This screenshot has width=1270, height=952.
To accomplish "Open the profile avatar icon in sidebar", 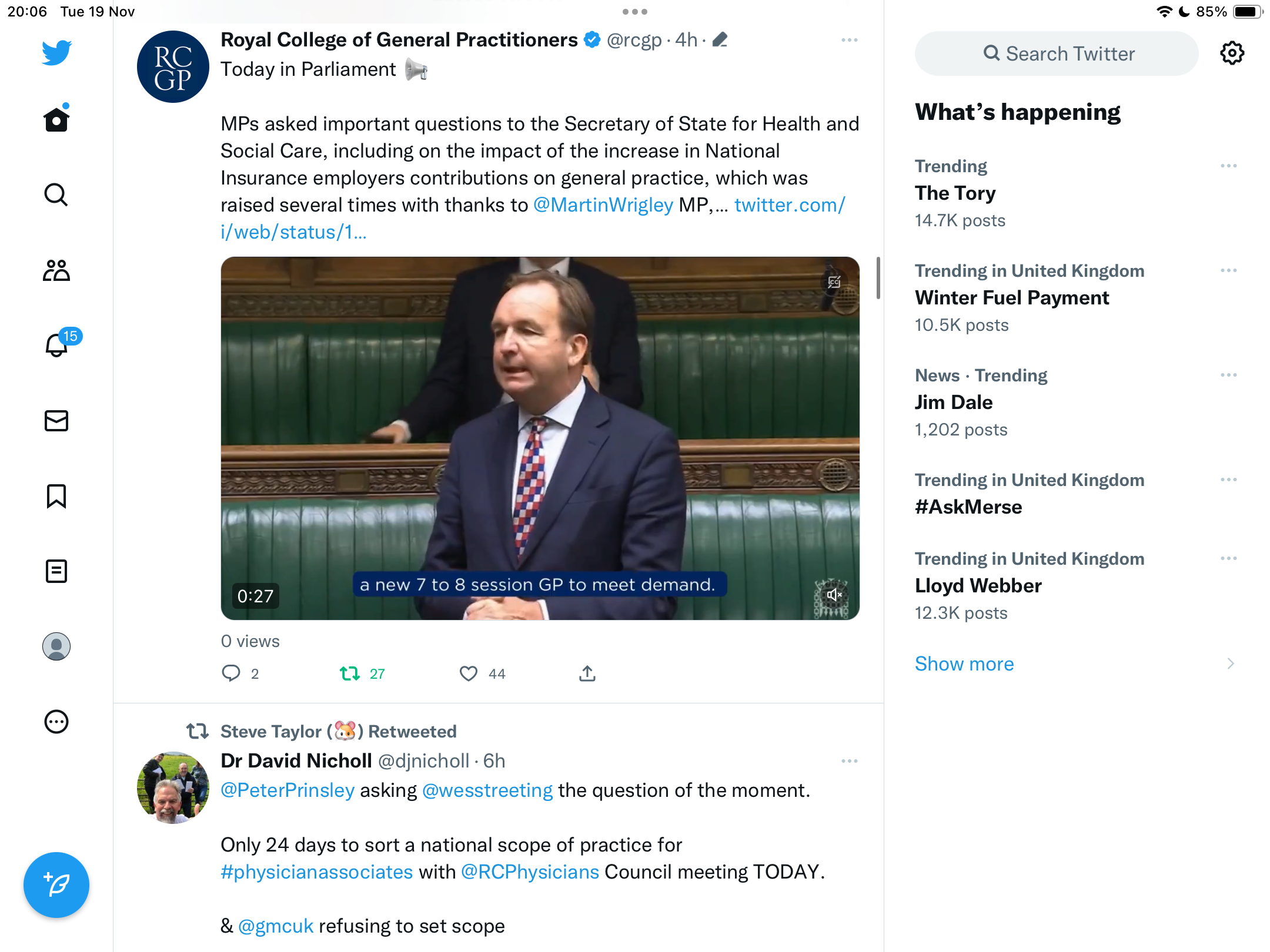I will tap(56, 646).
